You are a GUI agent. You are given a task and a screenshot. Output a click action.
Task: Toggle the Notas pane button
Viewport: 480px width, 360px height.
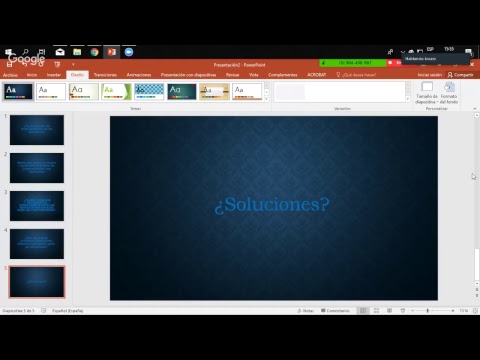(306, 311)
